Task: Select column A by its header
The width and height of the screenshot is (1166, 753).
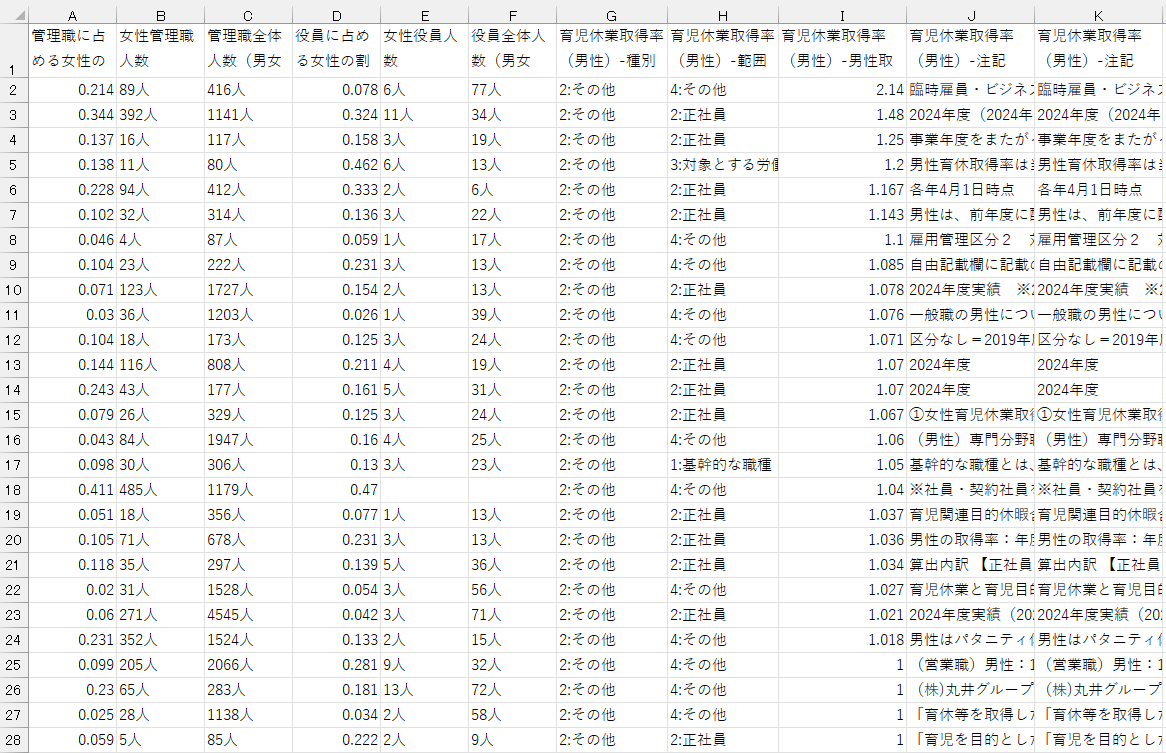Action: point(72,15)
